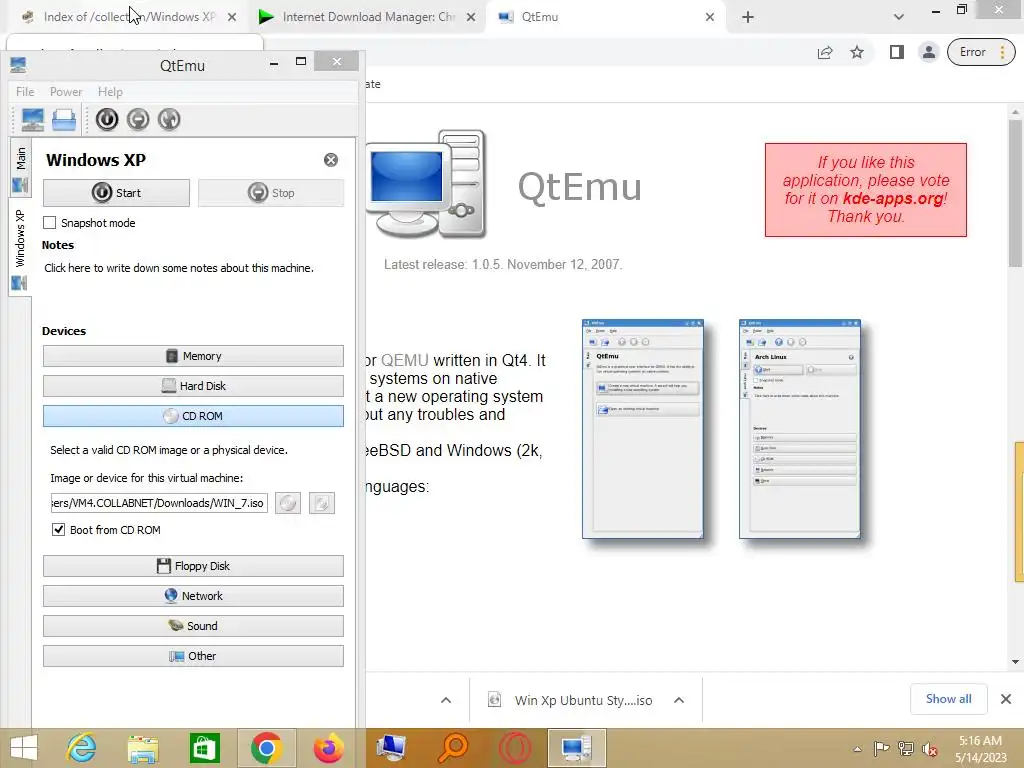The width and height of the screenshot is (1024, 768).
Task: Click the Stop machine button
Action: (x=271, y=193)
